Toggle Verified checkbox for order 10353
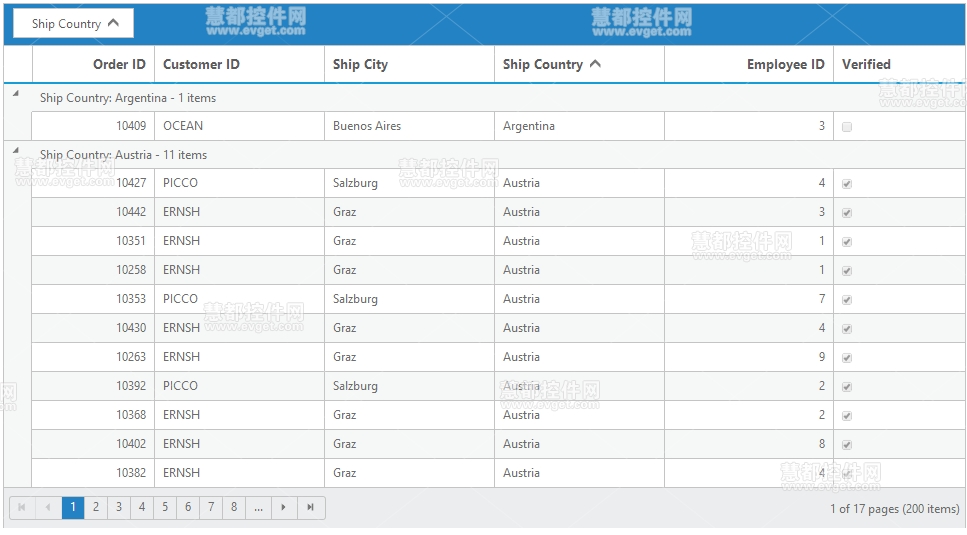 point(847,300)
